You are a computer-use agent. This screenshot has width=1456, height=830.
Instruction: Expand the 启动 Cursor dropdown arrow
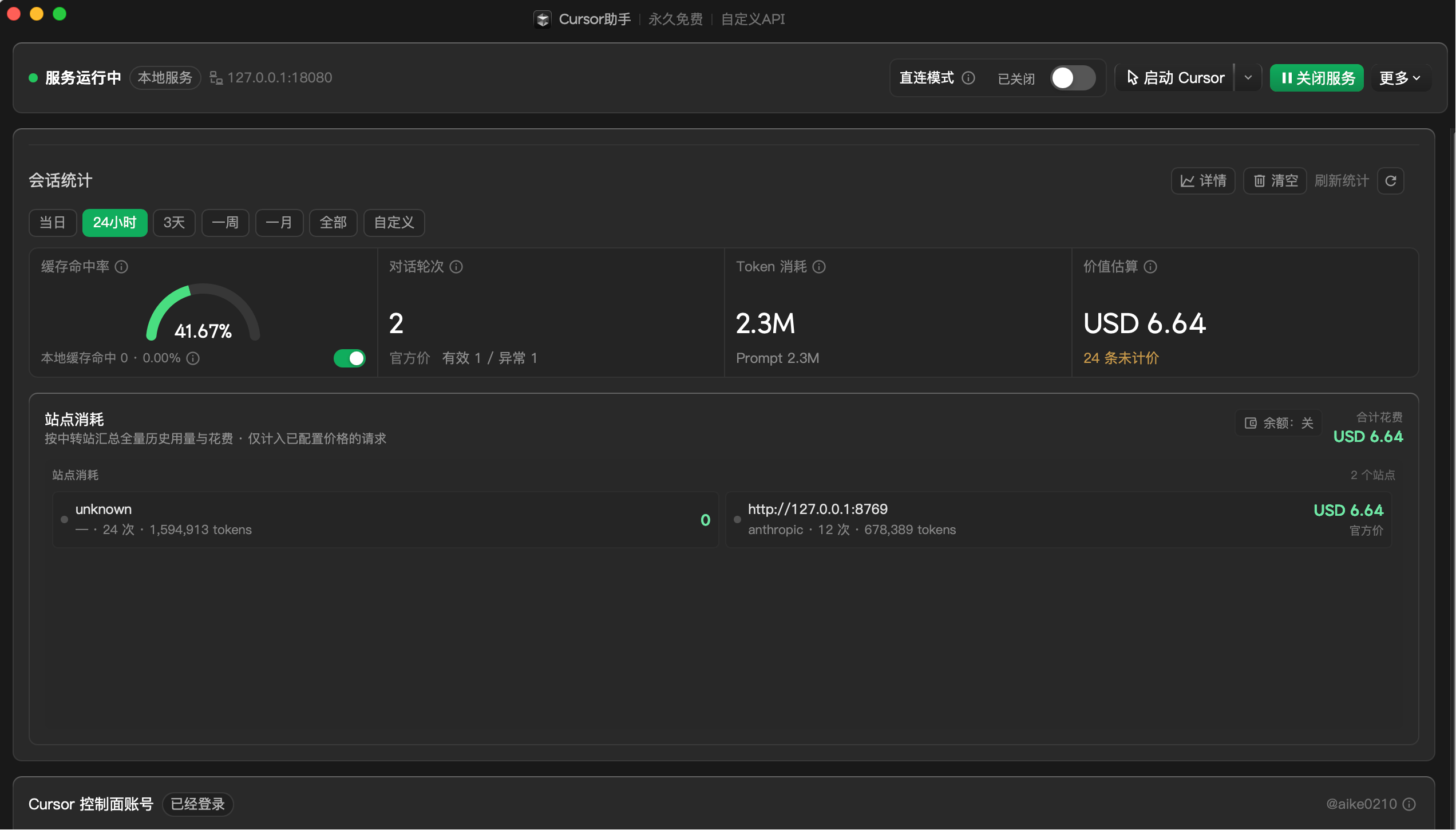pos(1248,78)
